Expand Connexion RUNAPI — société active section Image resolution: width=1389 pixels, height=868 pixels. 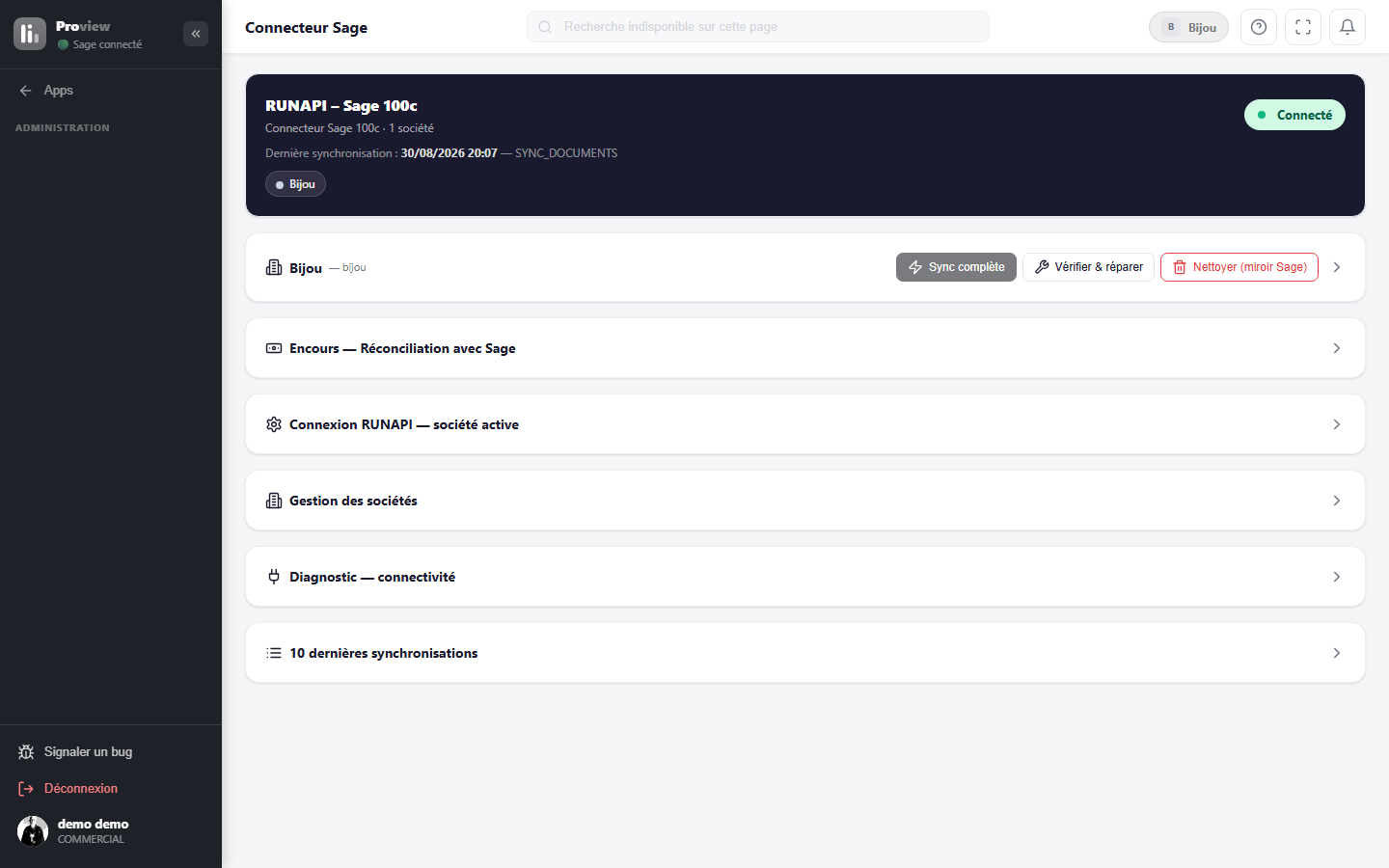(x=805, y=424)
